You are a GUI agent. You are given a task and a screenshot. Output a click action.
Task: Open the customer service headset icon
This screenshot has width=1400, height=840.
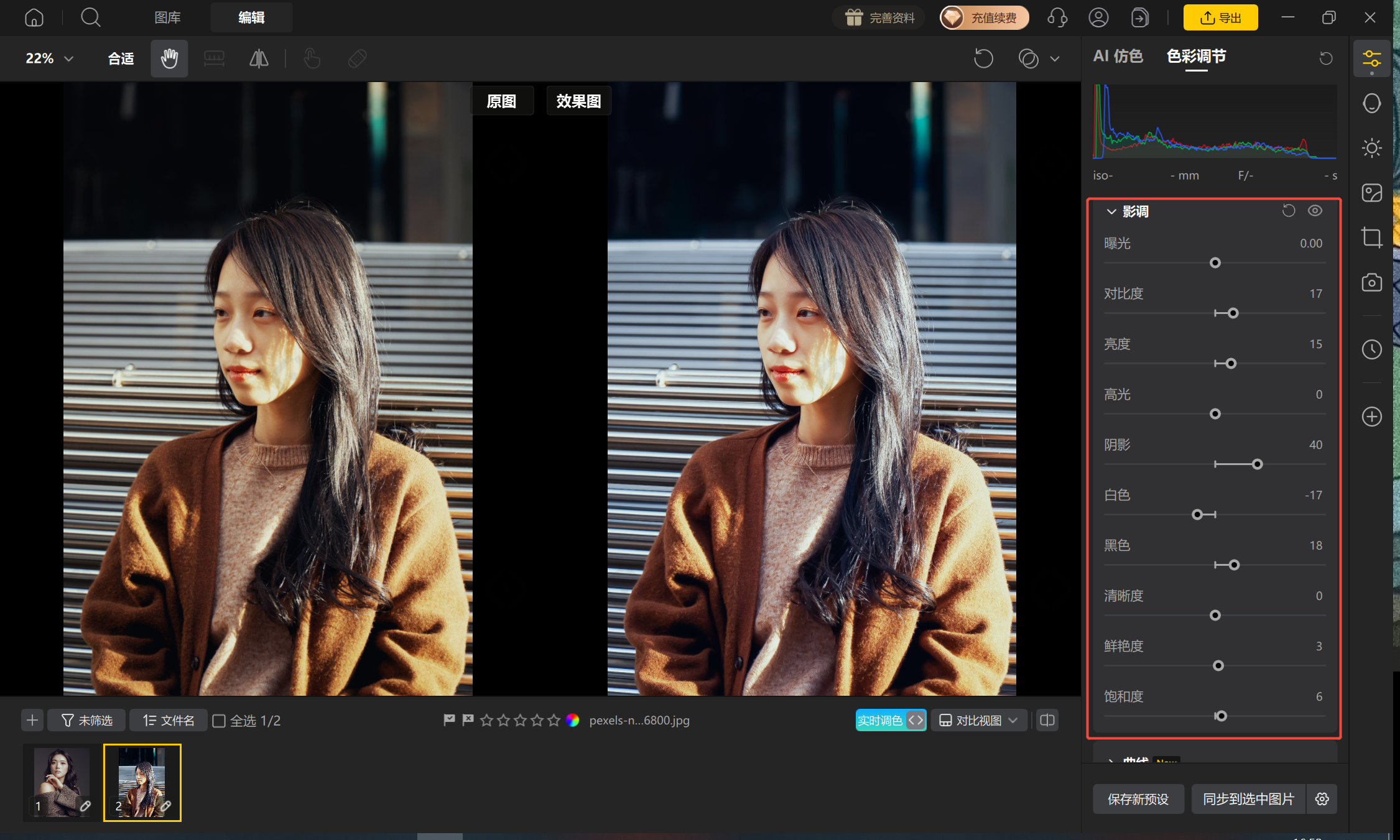point(1057,17)
